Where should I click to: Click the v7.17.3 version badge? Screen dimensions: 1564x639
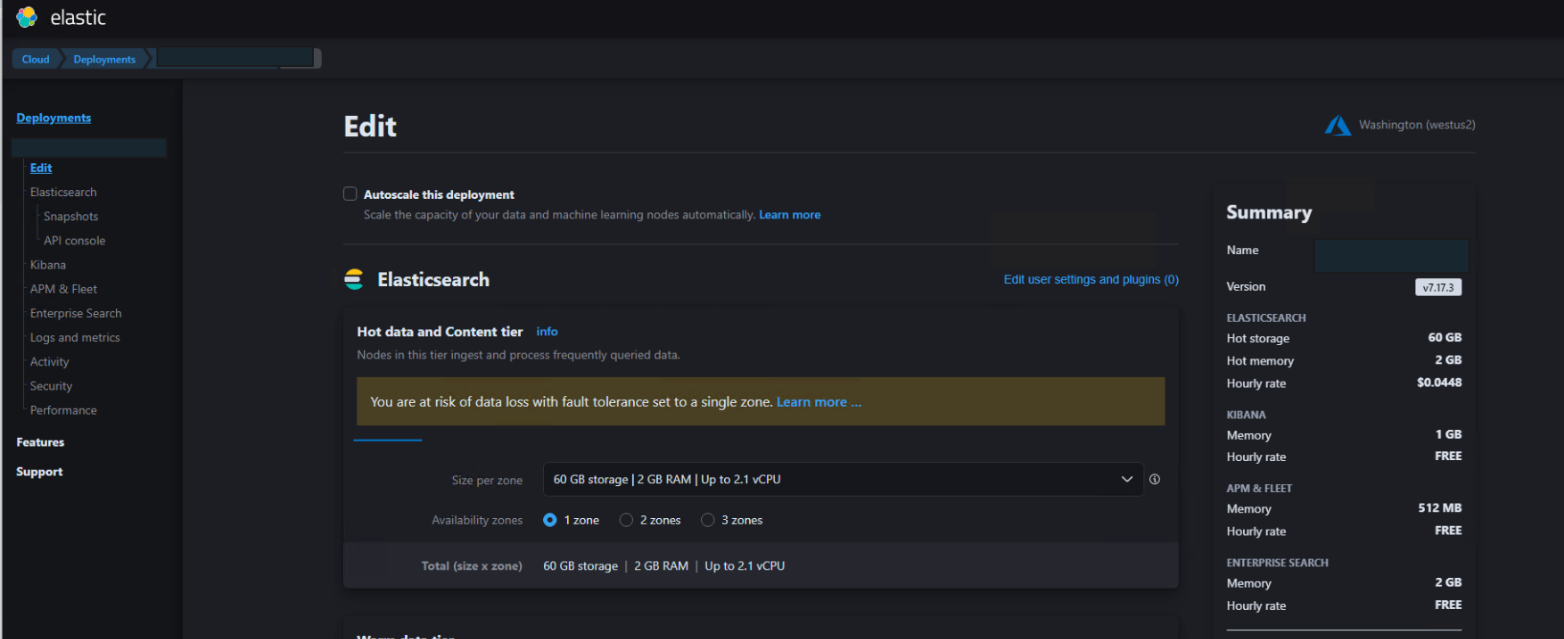coord(1438,287)
